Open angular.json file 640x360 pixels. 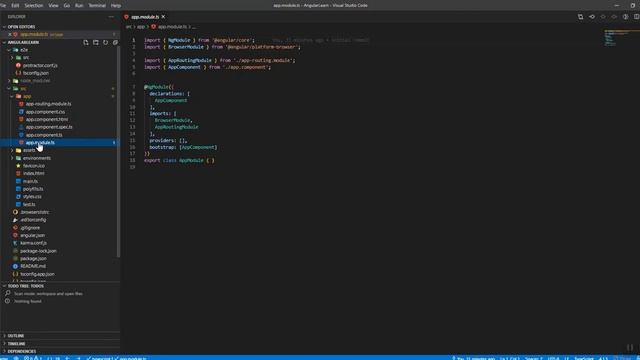(32, 236)
